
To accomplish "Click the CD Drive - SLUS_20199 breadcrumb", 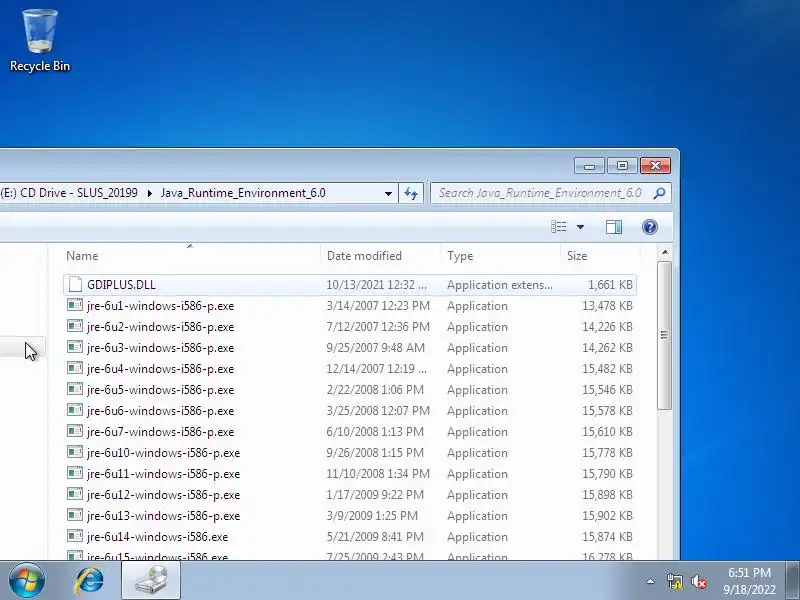I will click(x=80, y=193).
